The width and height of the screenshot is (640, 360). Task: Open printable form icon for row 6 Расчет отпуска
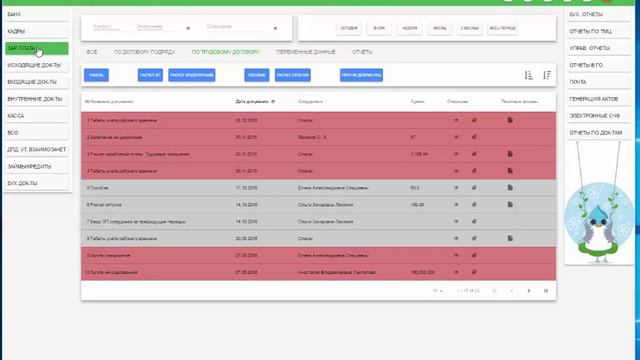[510, 204]
